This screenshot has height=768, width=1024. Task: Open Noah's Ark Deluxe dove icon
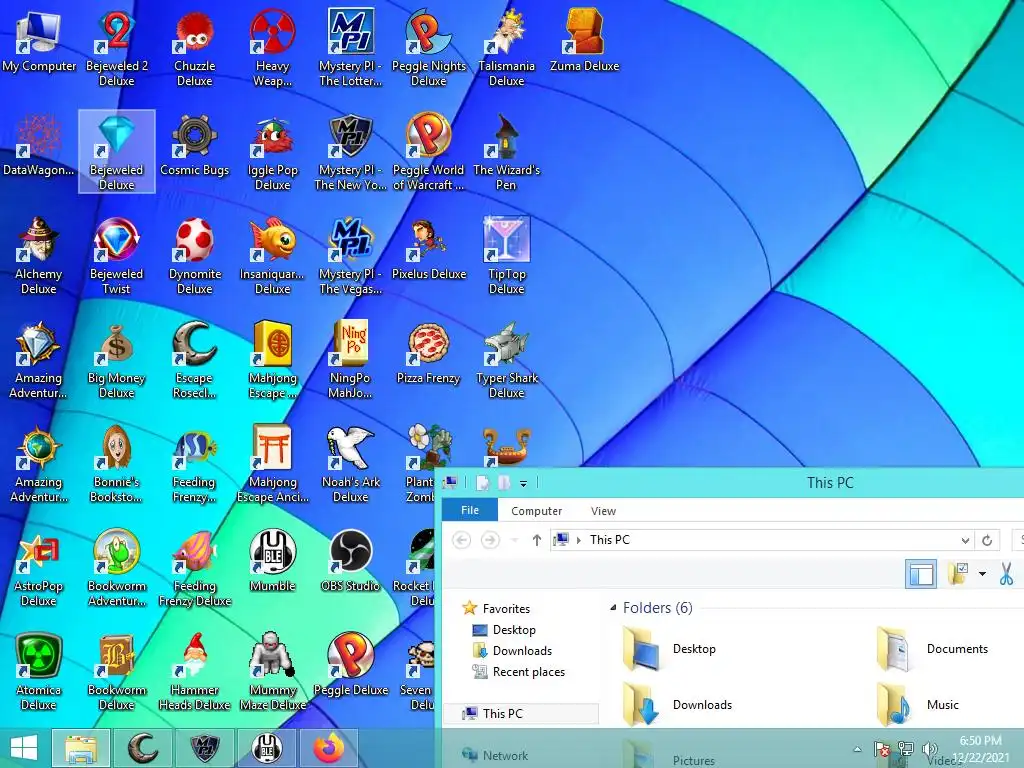point(351,464)
